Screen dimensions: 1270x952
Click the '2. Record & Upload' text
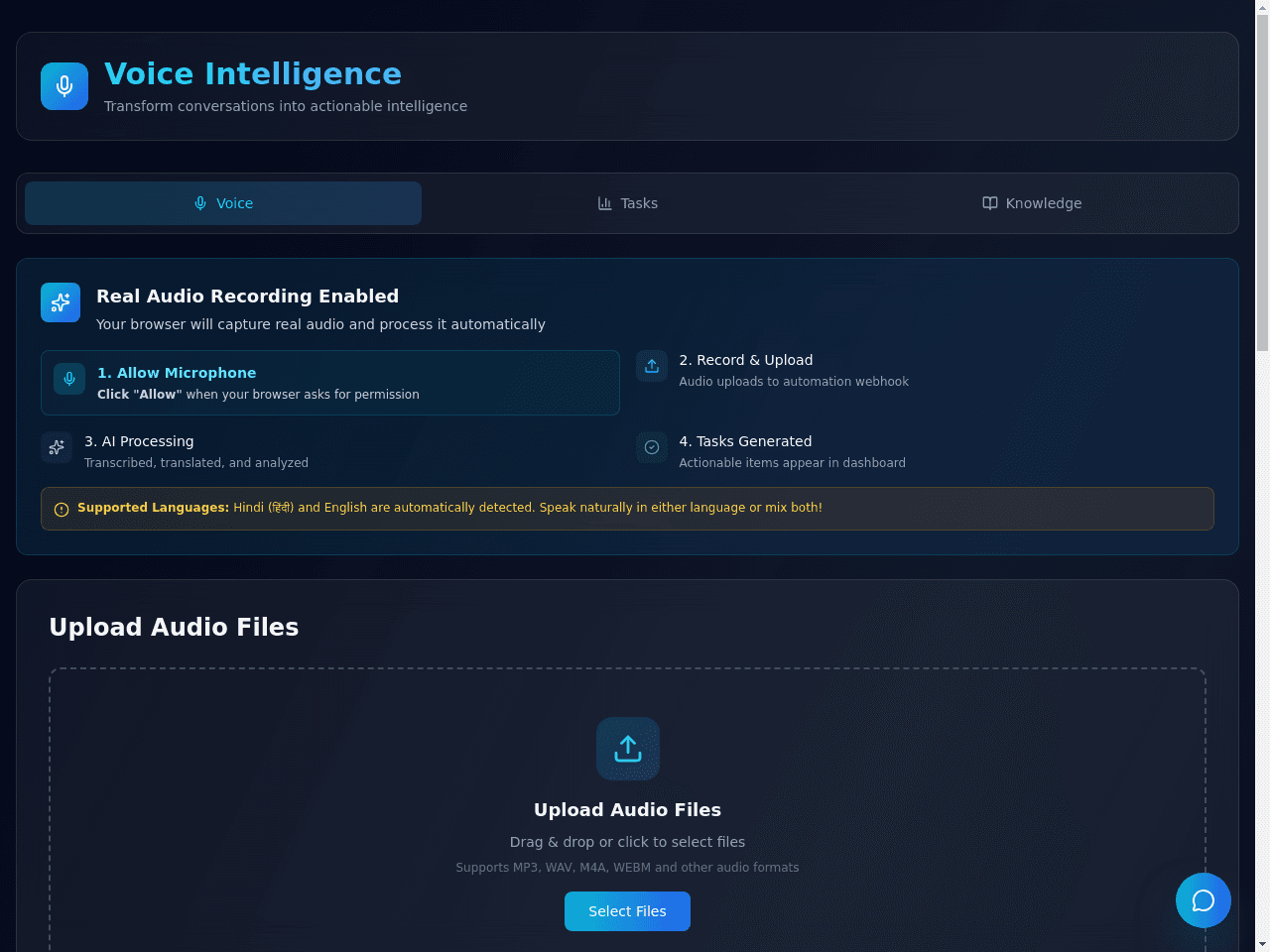(x=746, y=360)
